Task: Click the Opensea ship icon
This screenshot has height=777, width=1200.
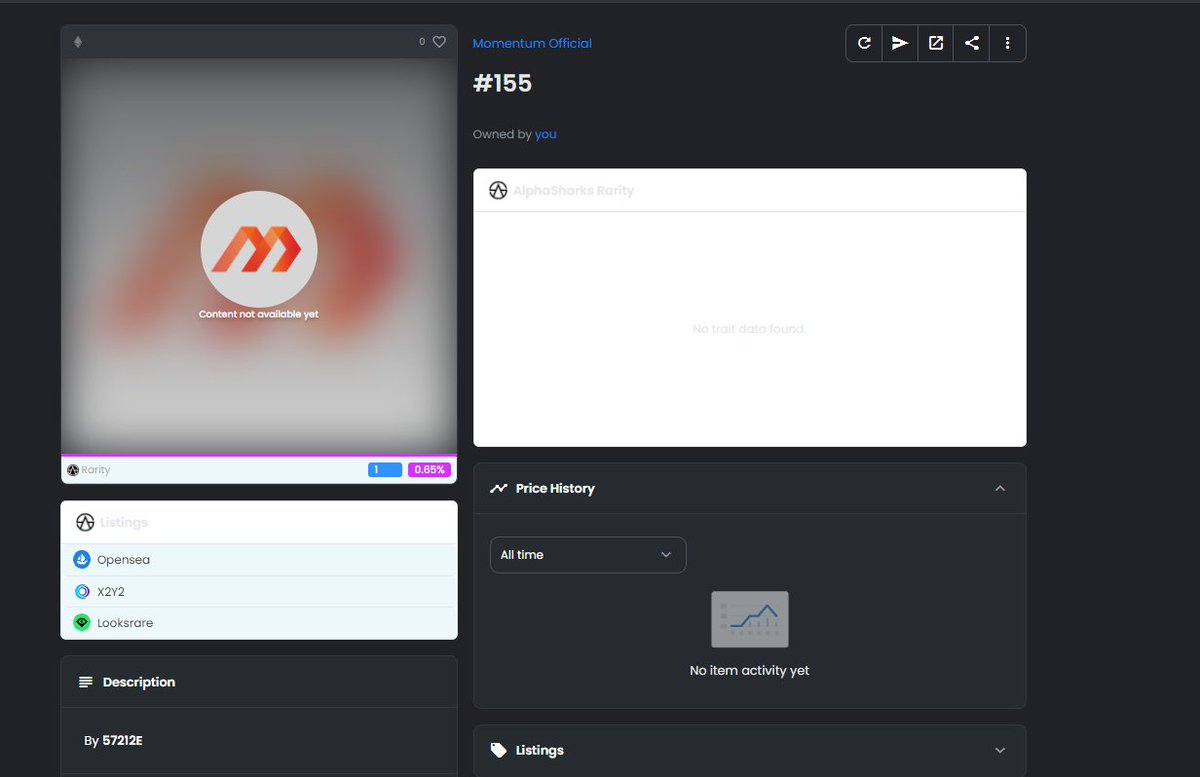Action: (82, 560)
